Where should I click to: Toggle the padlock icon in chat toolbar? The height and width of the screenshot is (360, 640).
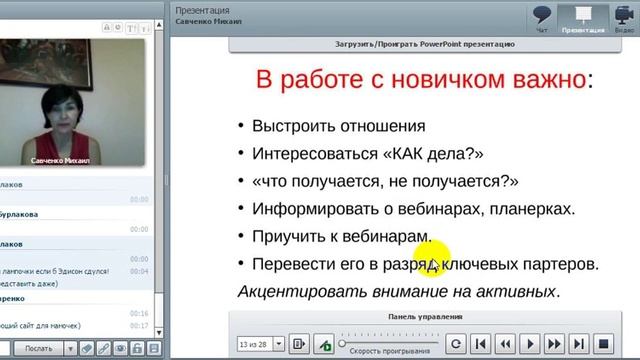click(137, 349)
